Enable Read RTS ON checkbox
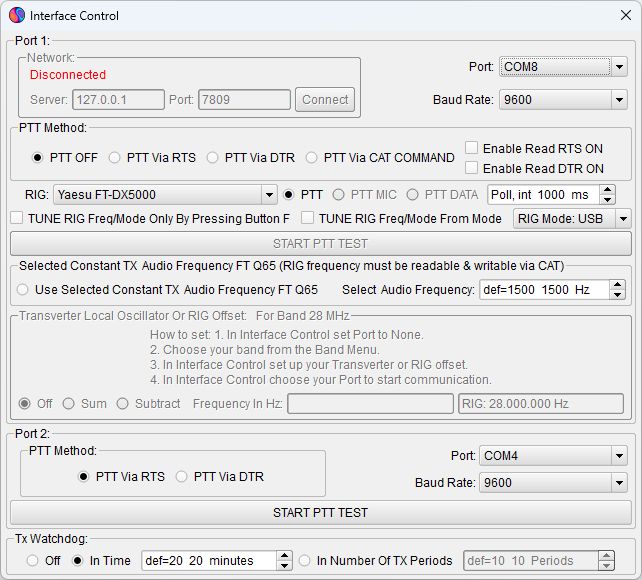This screenshot has width=642, height=580. 472,148
